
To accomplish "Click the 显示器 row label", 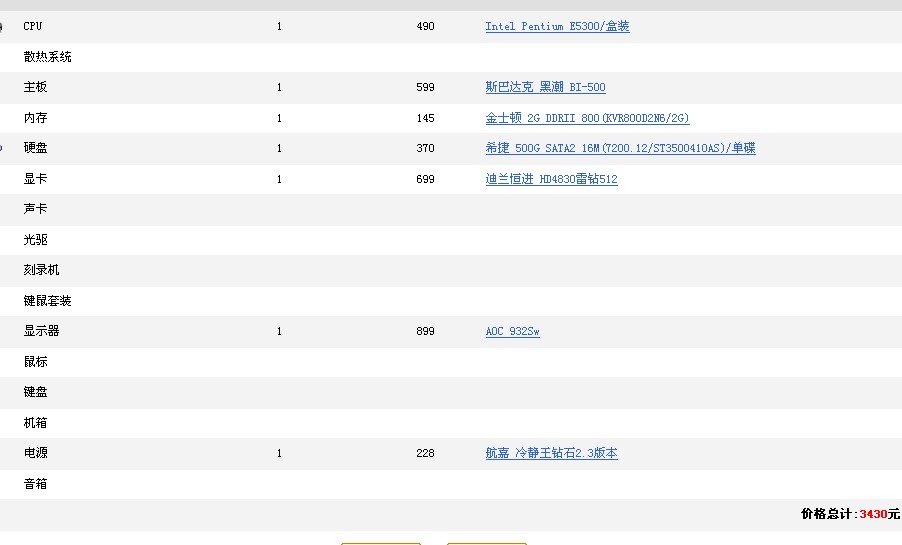I will (x=41, y=331).
